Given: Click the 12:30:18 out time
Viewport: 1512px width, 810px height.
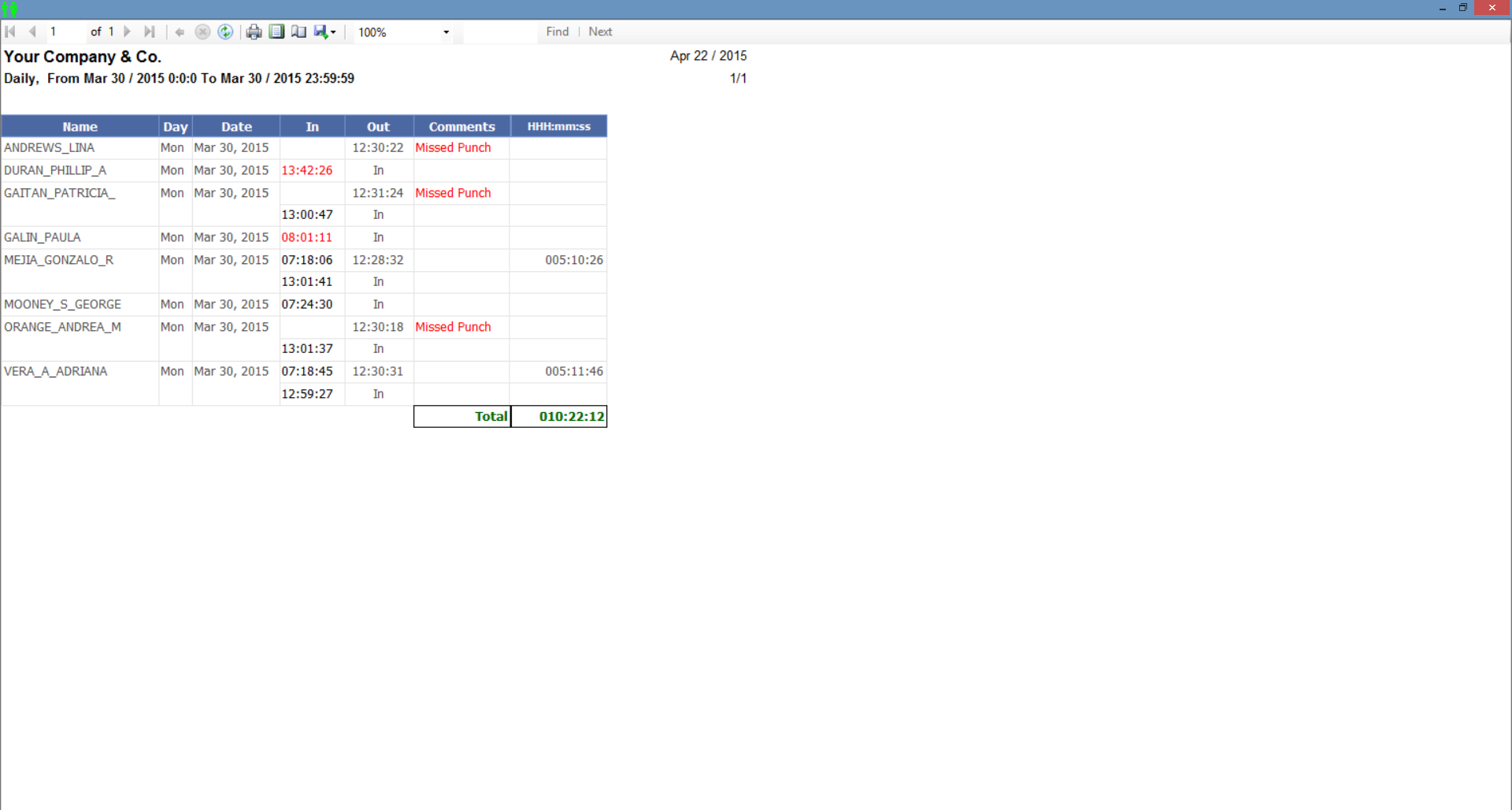Looking at the screenshot, I should [378, 327].
